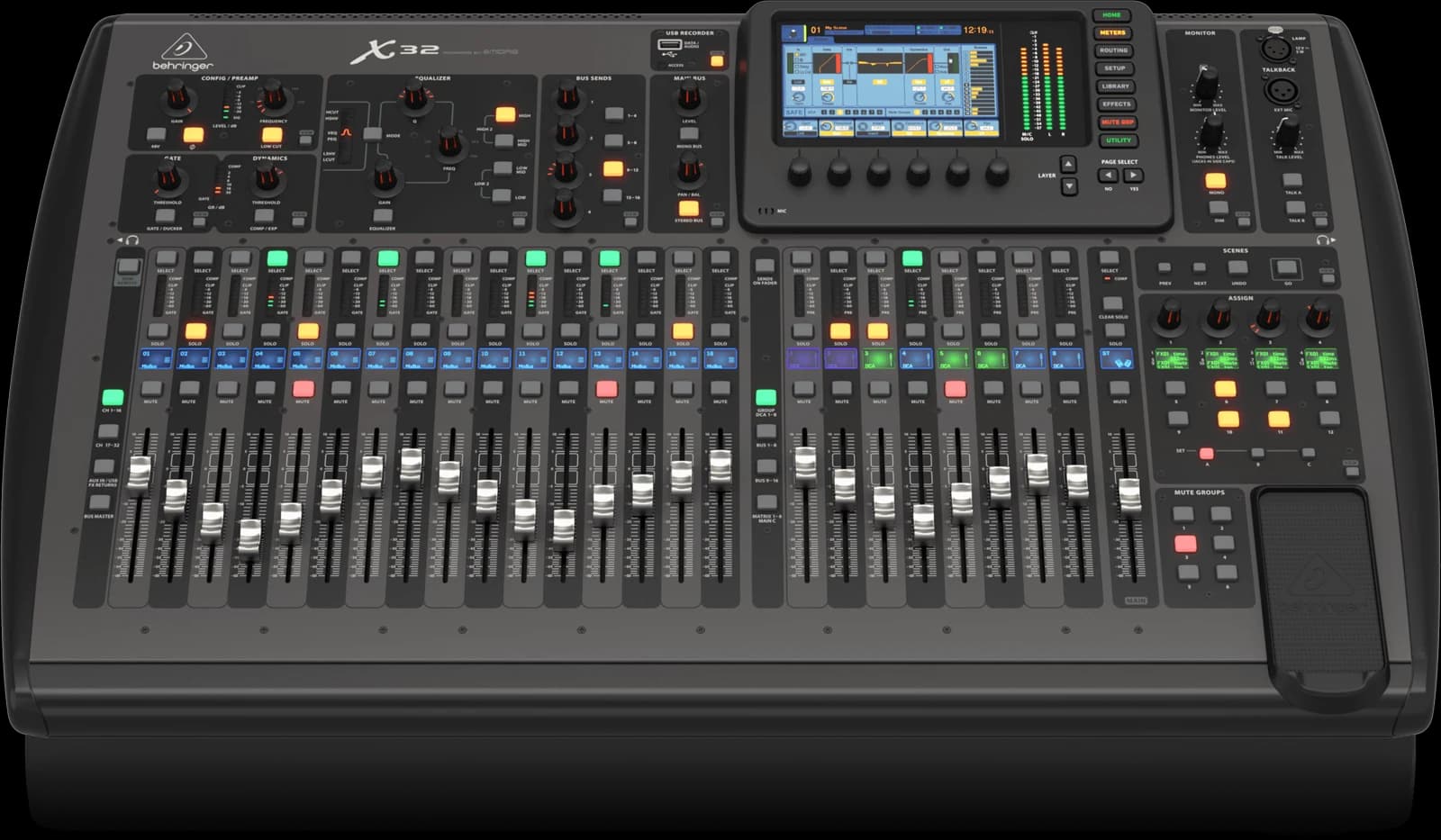The height and width of the screenshot is (840, 1441).
Task: Click the SENDS ON FADER button
Action: [x=765, y=266]
